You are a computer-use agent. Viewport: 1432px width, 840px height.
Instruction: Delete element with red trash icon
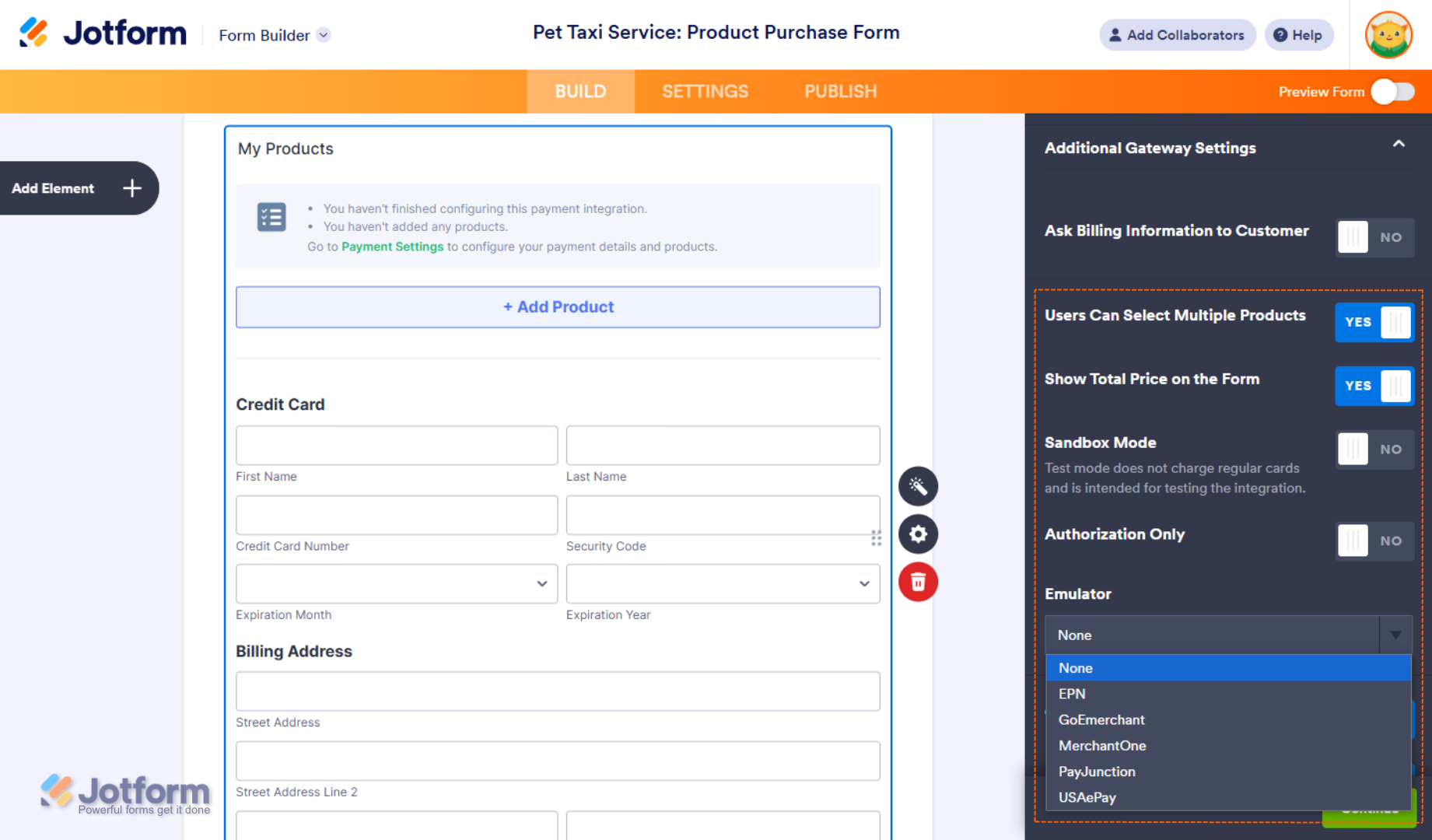pos(918,582)
